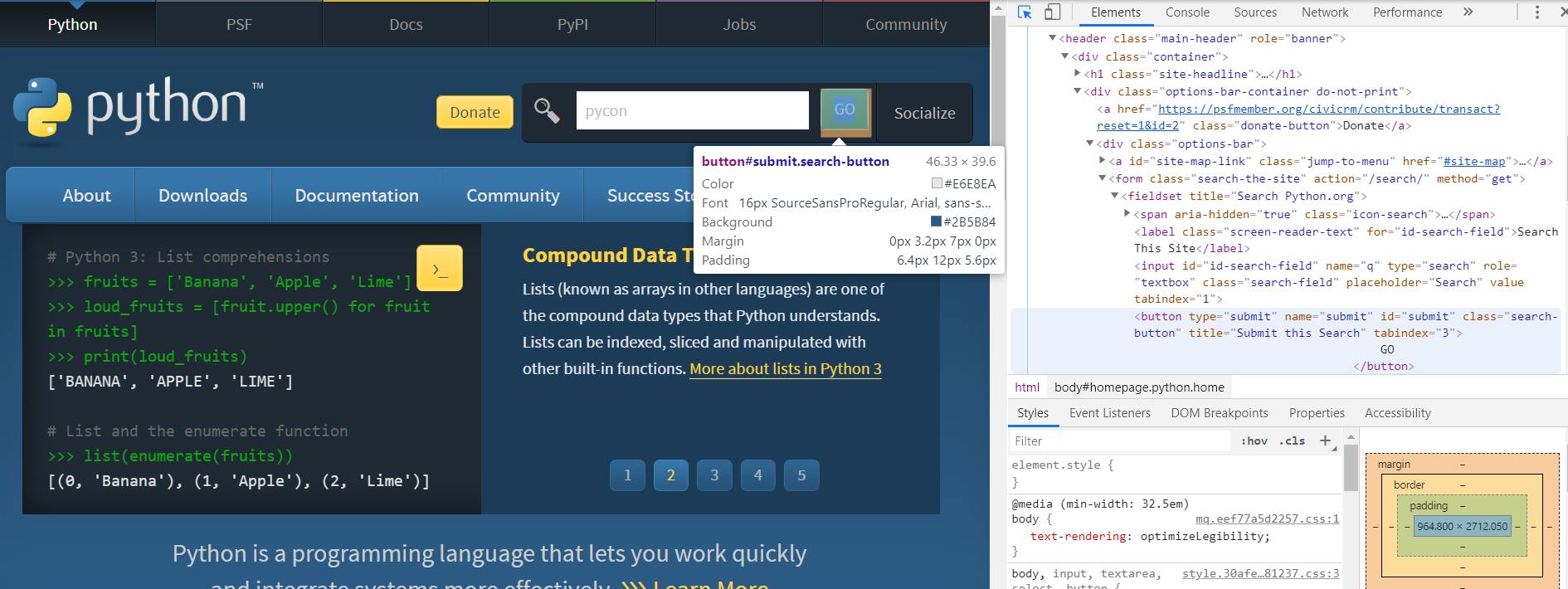Click the yellow Donate button

click(475, 112)
